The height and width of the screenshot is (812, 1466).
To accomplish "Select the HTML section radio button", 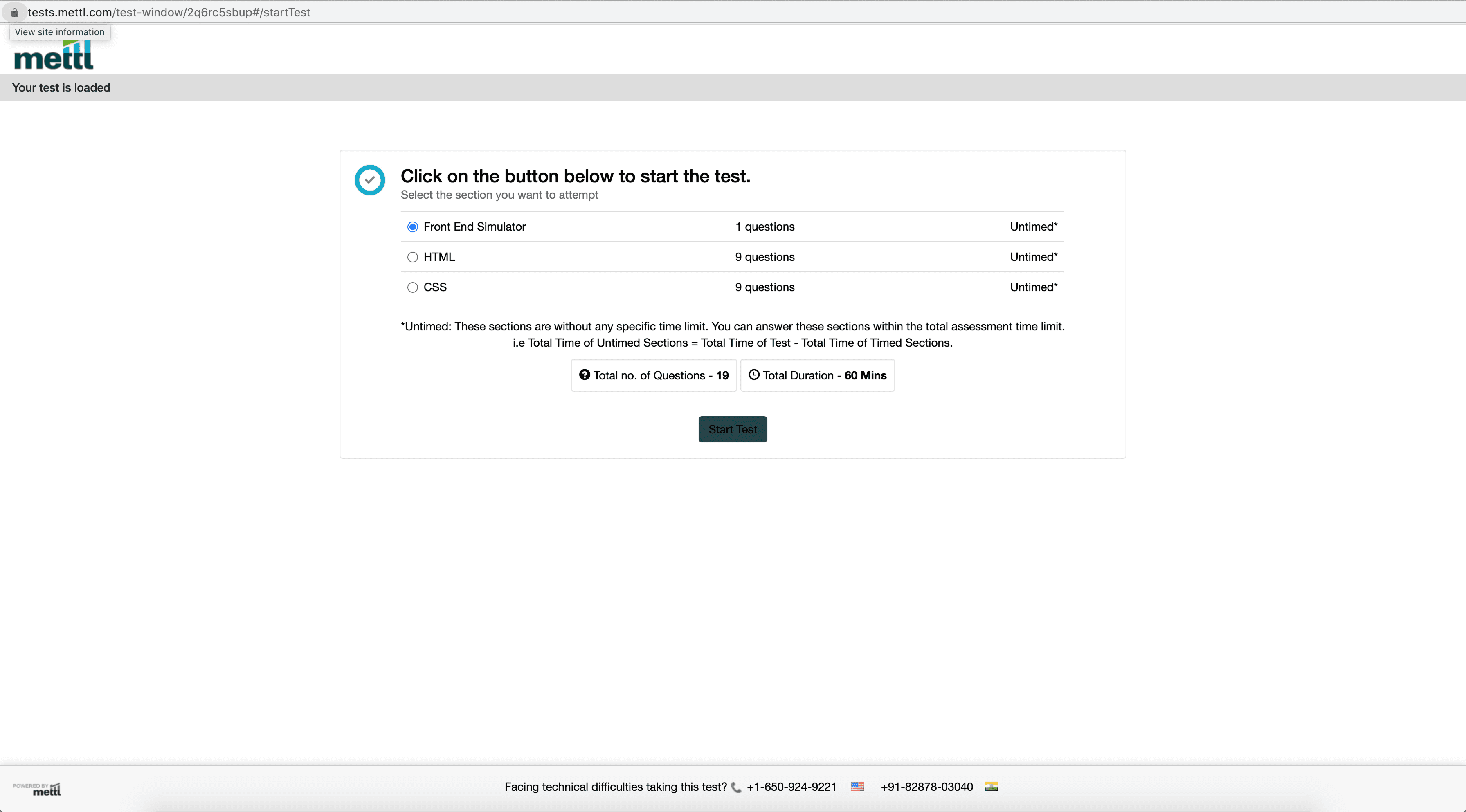I will click(x=413, y=257).
